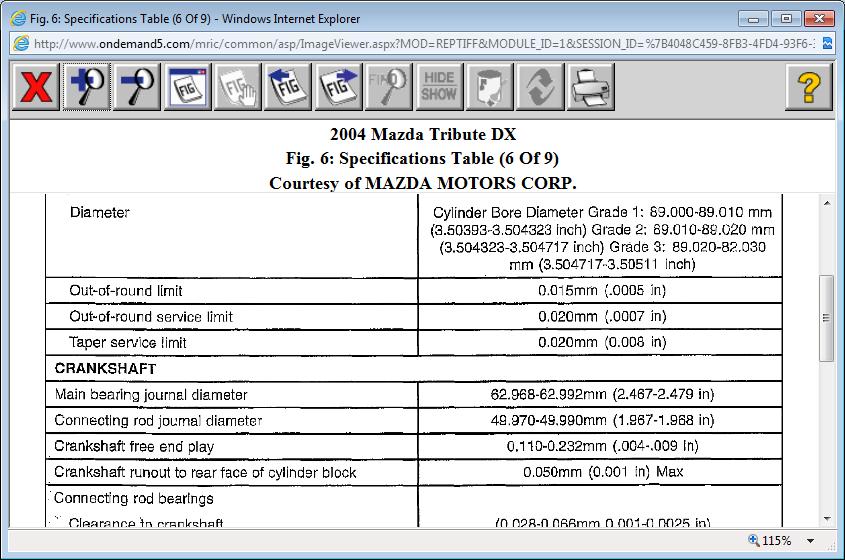Click the value 0.020mm (0.008 in)

pyautogui.click(x=602, y=342)
